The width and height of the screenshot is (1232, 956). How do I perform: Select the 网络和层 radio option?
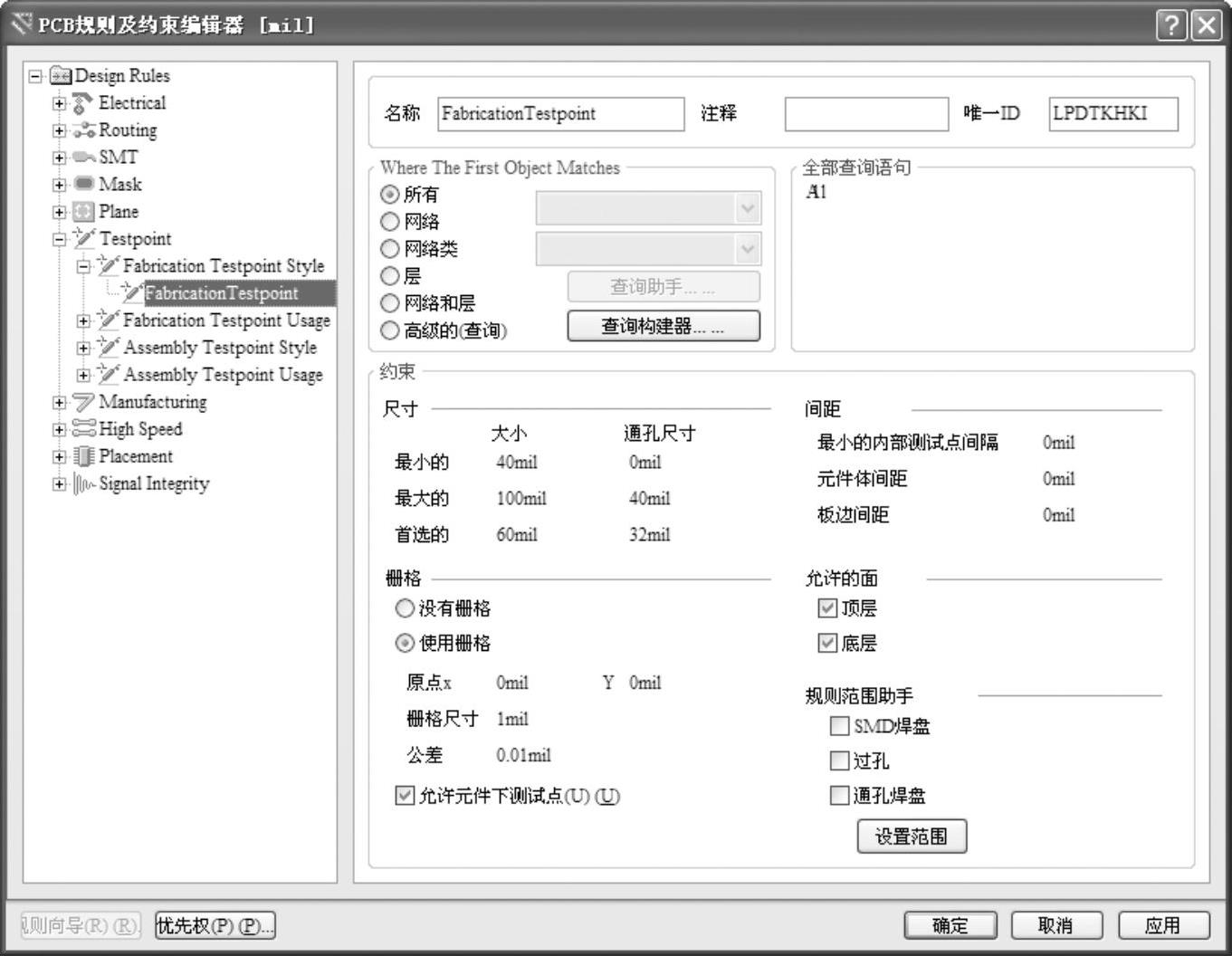390,303
